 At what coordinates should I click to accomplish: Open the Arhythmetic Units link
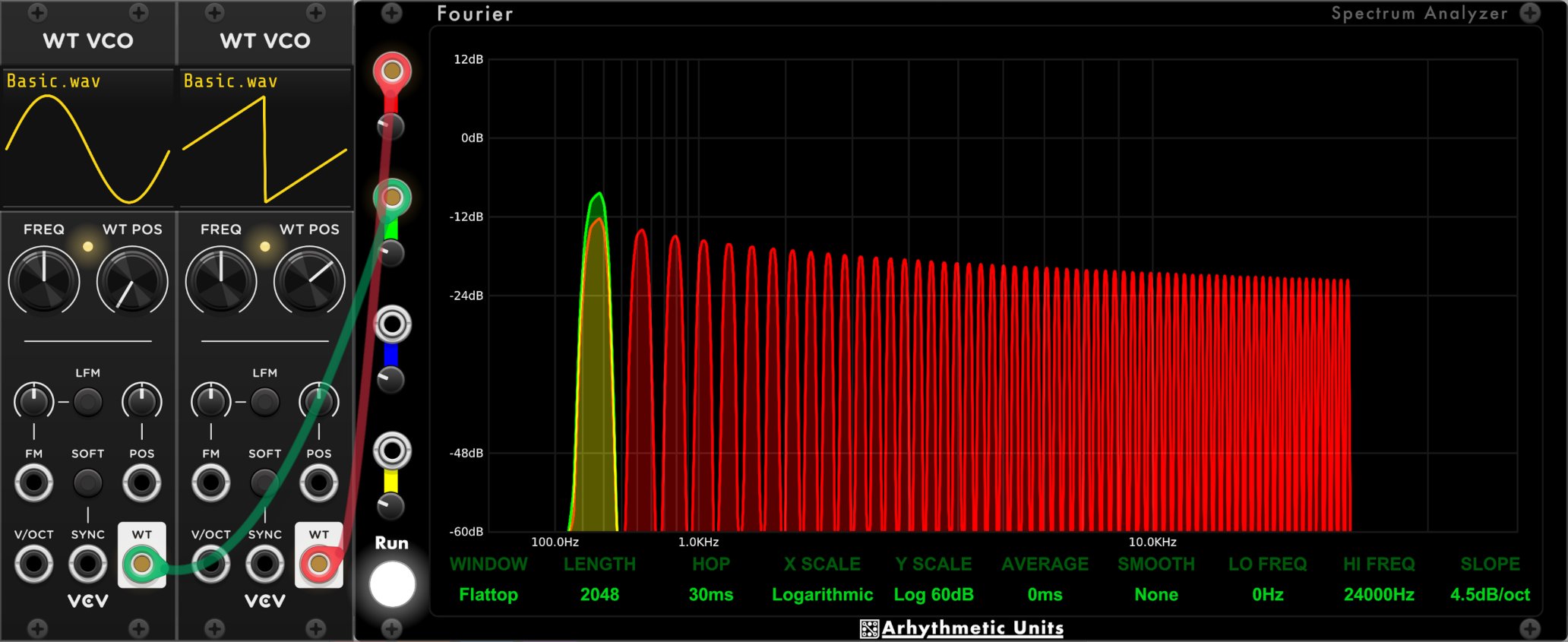(x=962, y=628)
